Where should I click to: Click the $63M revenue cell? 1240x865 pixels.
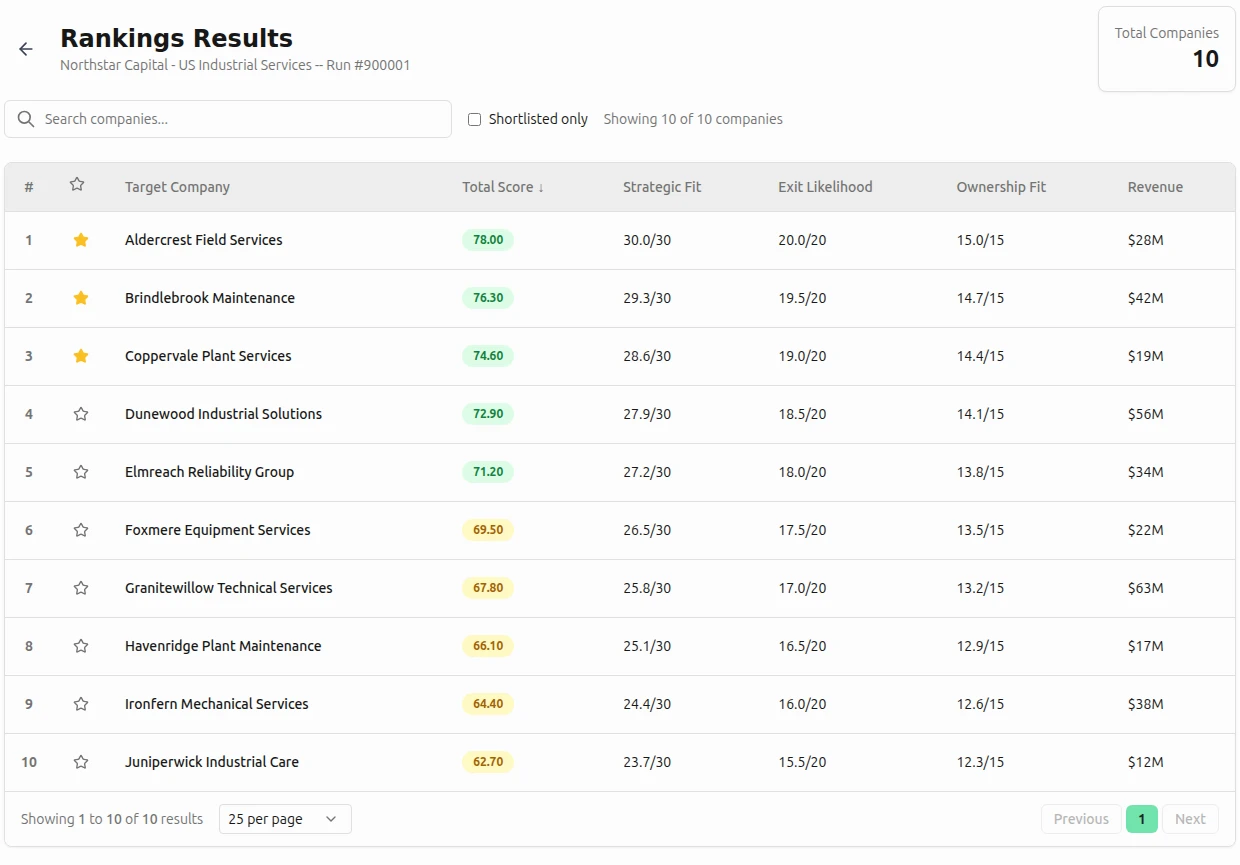tap(1146, 588)
